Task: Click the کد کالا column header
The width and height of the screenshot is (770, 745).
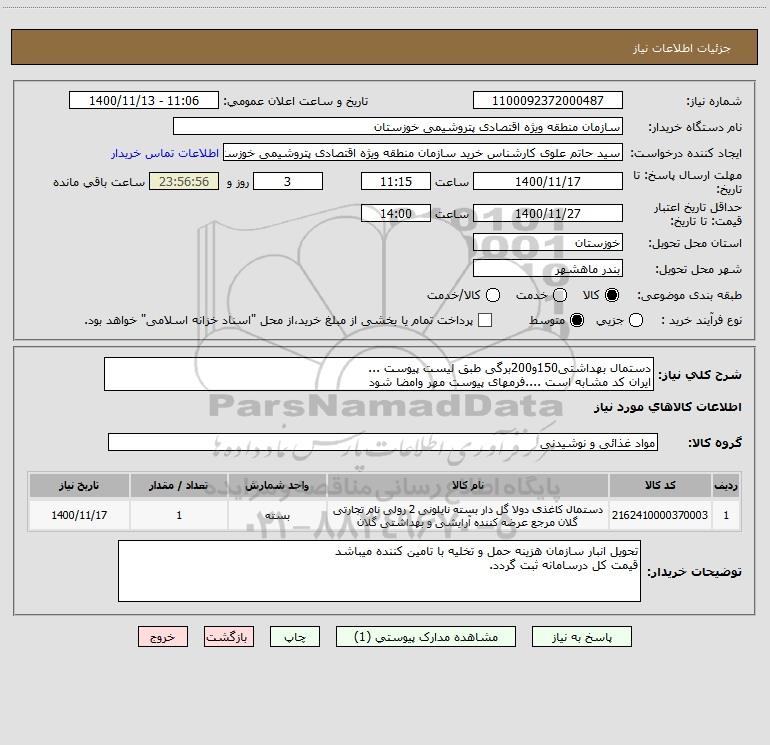Action: (x=660, y=486)
